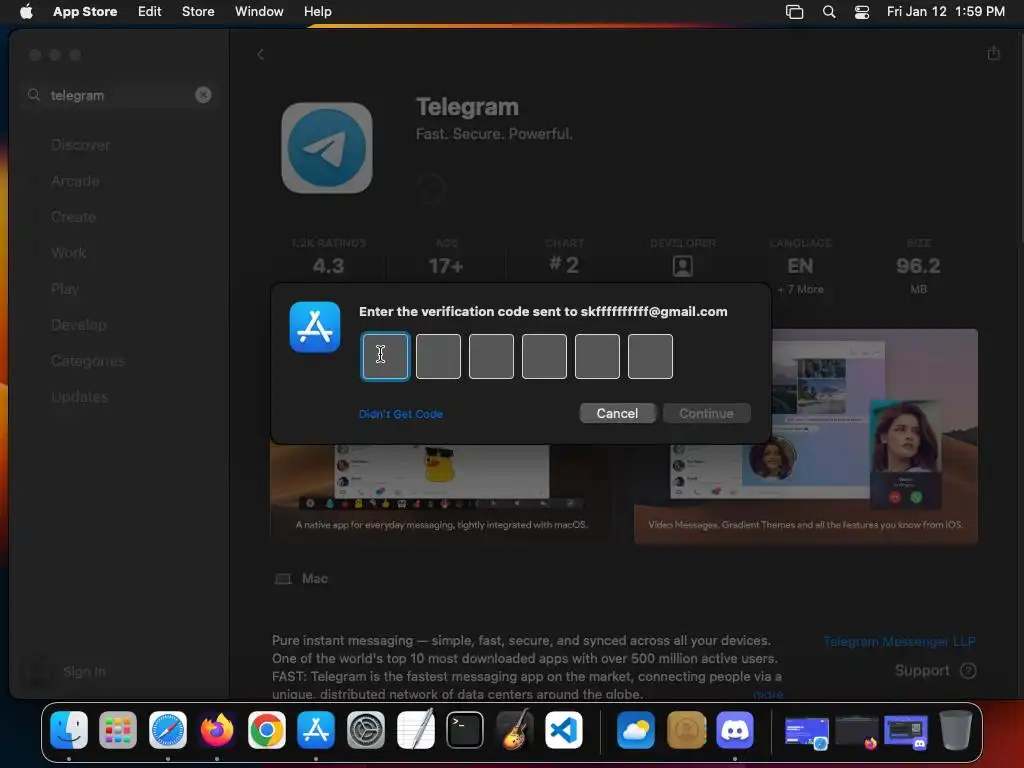Click the fourth verification code digit box
The image size is (1024, 768).
tap(544, 357)
